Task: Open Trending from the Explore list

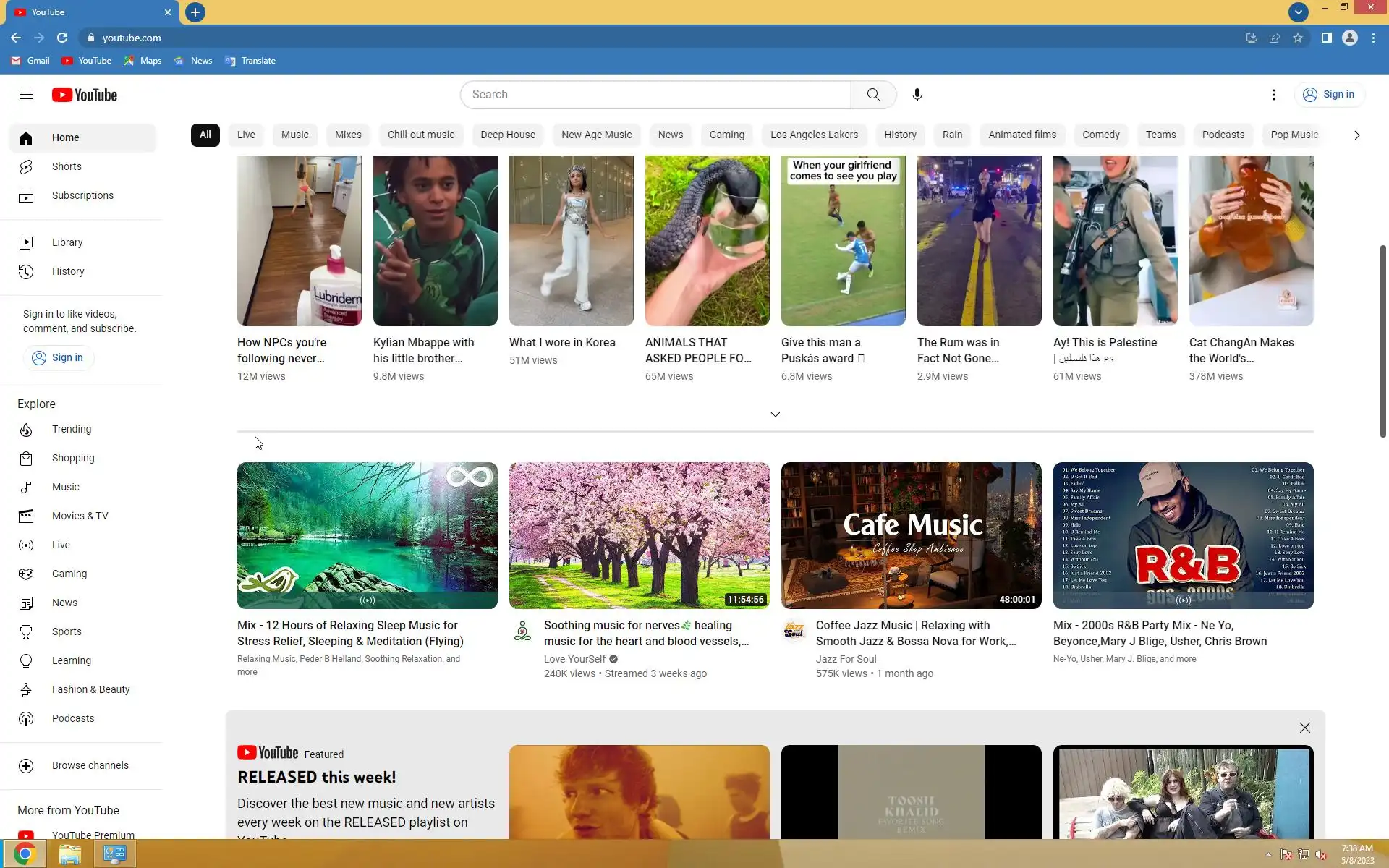Action: coord(71,429)
